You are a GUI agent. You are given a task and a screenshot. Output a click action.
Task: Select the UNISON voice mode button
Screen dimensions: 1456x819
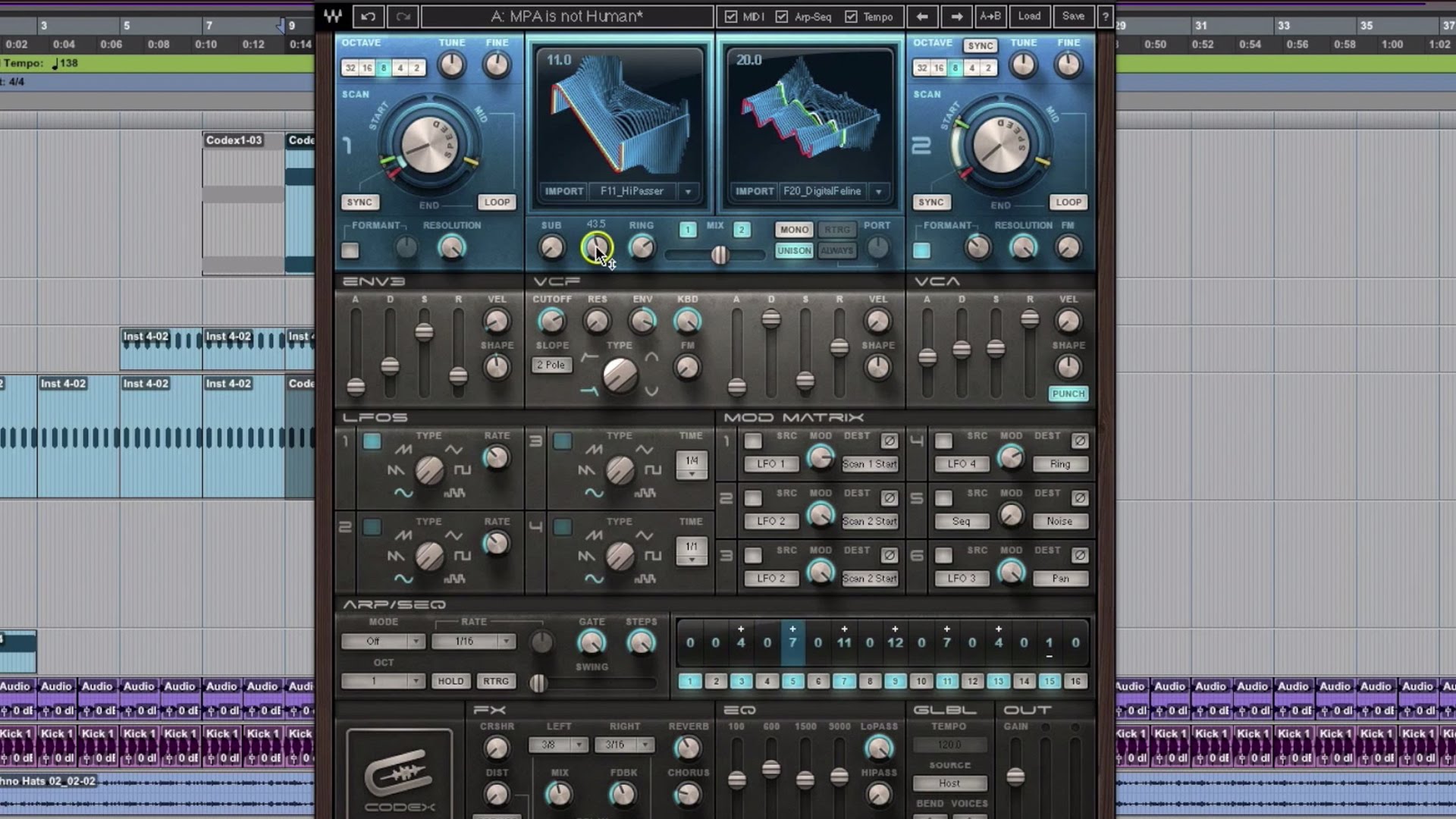tap(794, 250)
